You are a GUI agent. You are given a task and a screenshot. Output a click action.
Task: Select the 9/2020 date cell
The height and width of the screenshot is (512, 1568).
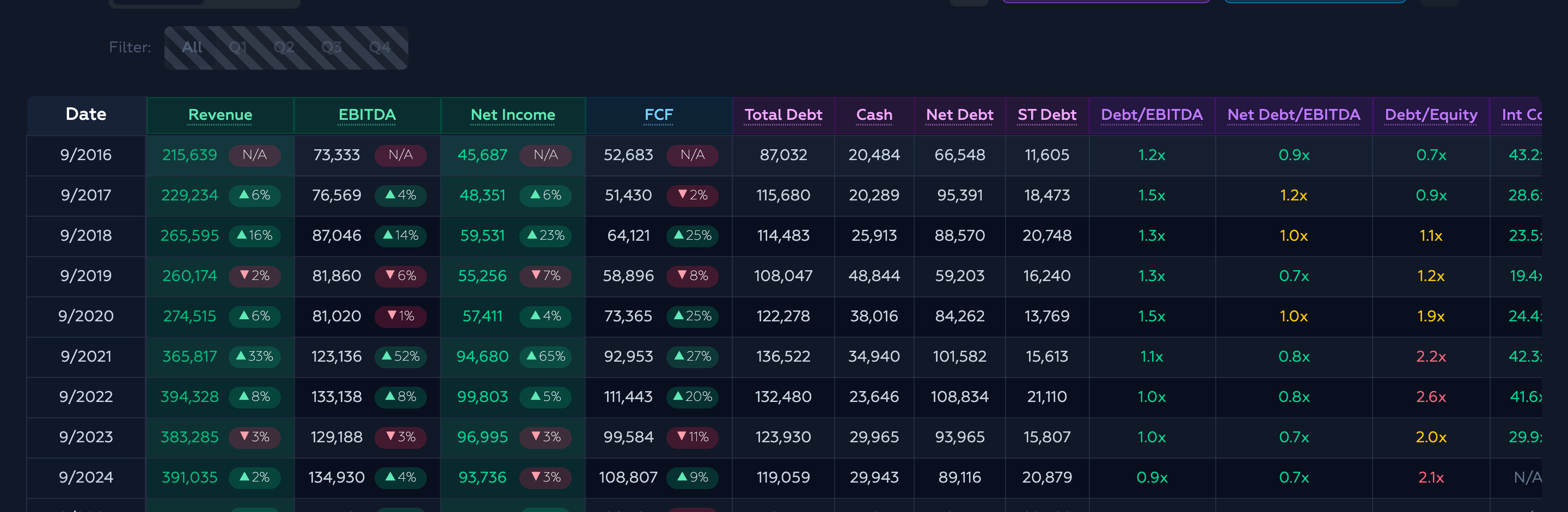click(x=86, y=316)
